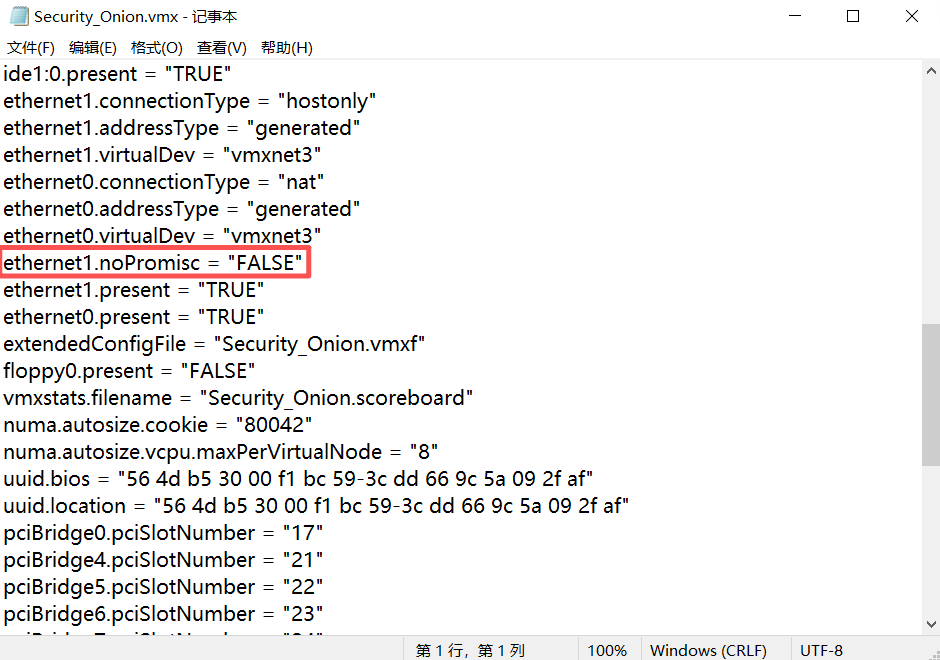Click the resize grip in status bar corner

pyautogui.click(x=934, y=654)
